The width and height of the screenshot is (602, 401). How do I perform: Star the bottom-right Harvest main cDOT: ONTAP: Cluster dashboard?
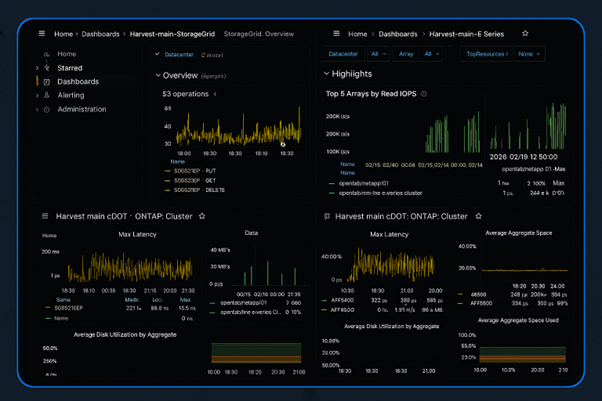tap(478, 216)
